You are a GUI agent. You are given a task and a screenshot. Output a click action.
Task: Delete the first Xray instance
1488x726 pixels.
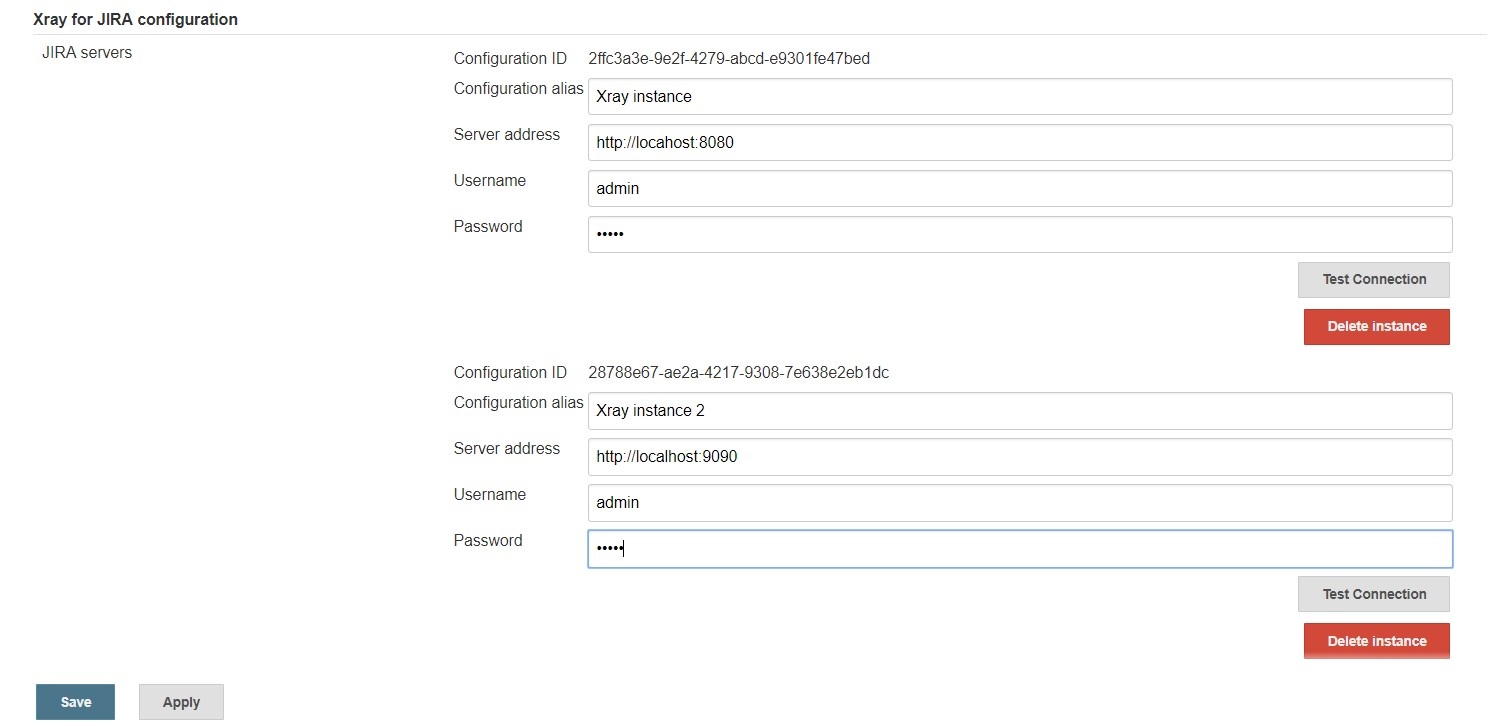(1377, 327)
